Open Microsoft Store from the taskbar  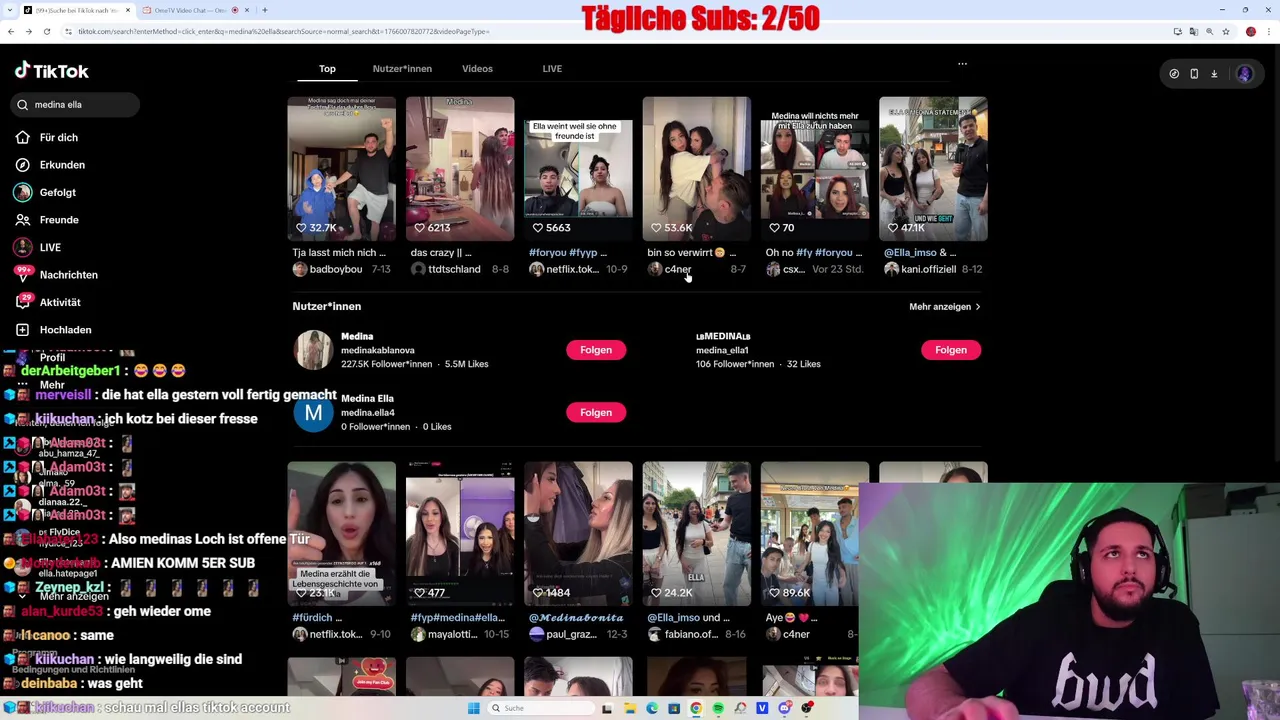coord(674,708)
